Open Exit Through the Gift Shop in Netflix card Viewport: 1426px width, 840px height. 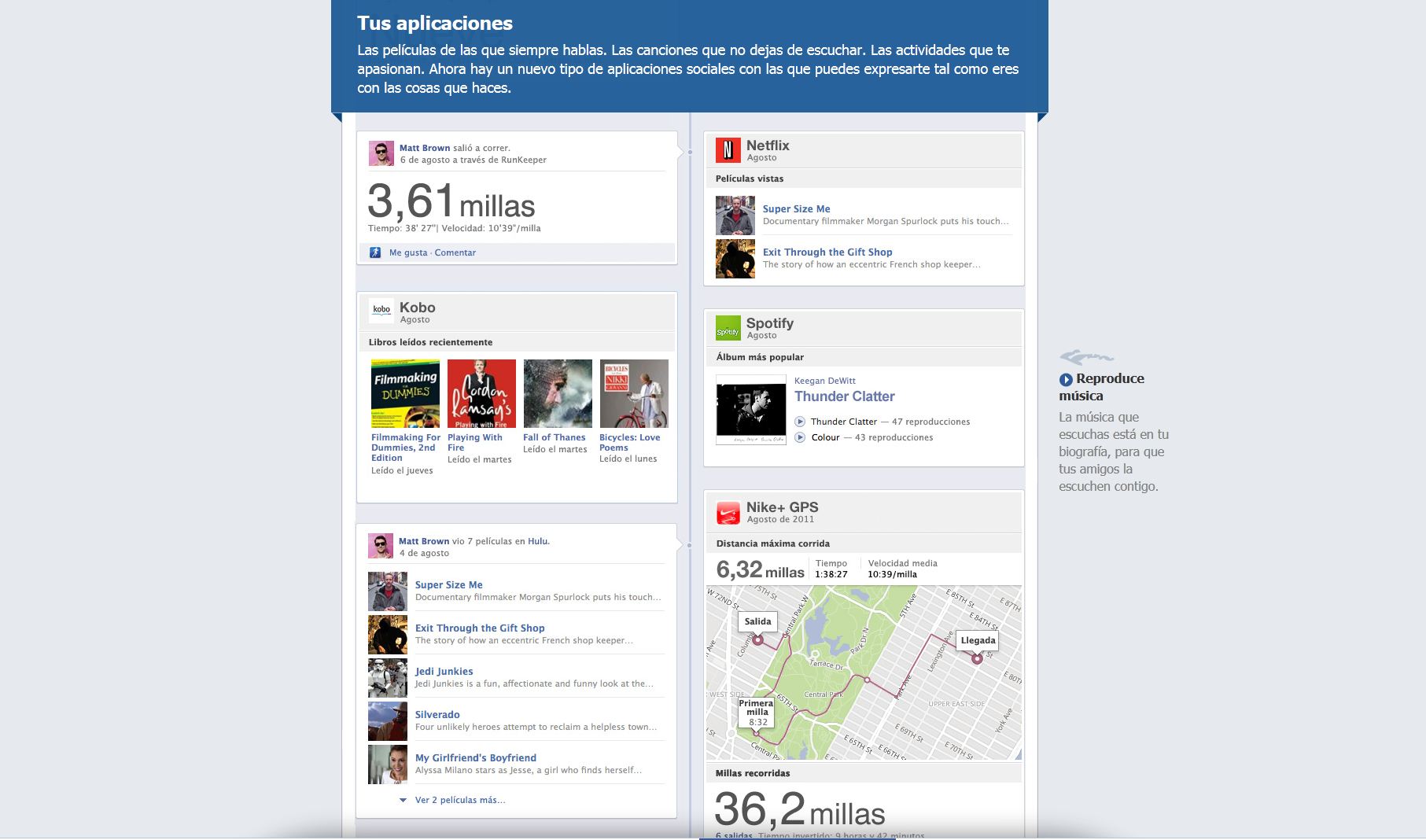pos(827,252)
